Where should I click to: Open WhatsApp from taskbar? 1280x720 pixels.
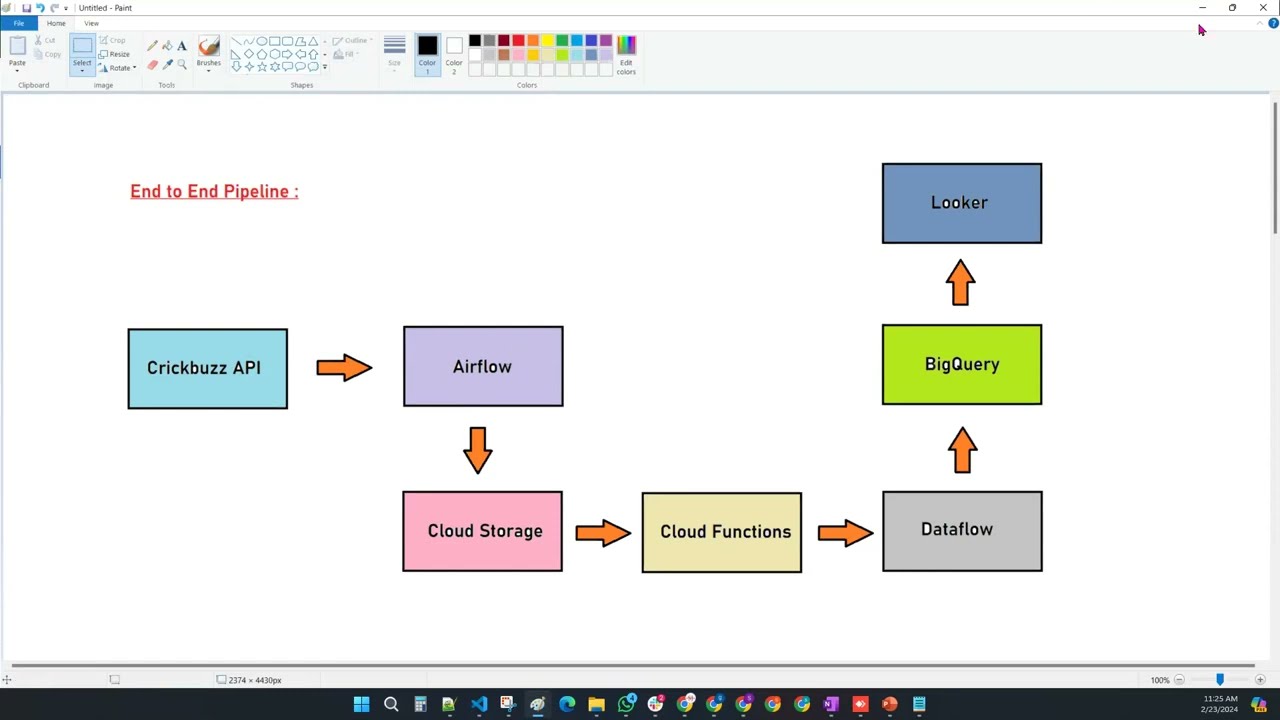(626, 704)
